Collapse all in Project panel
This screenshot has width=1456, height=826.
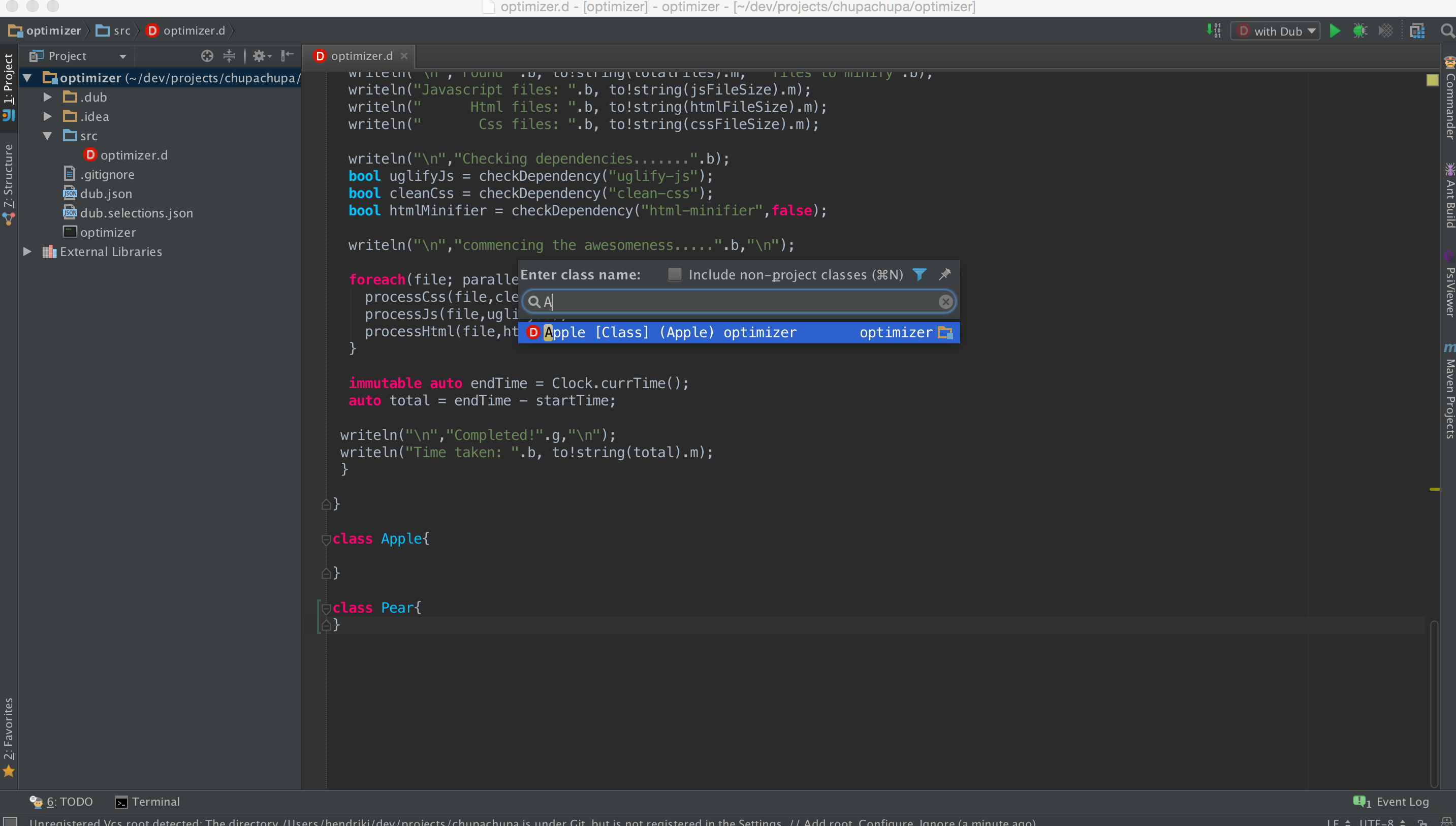click(x=229, y=55)
